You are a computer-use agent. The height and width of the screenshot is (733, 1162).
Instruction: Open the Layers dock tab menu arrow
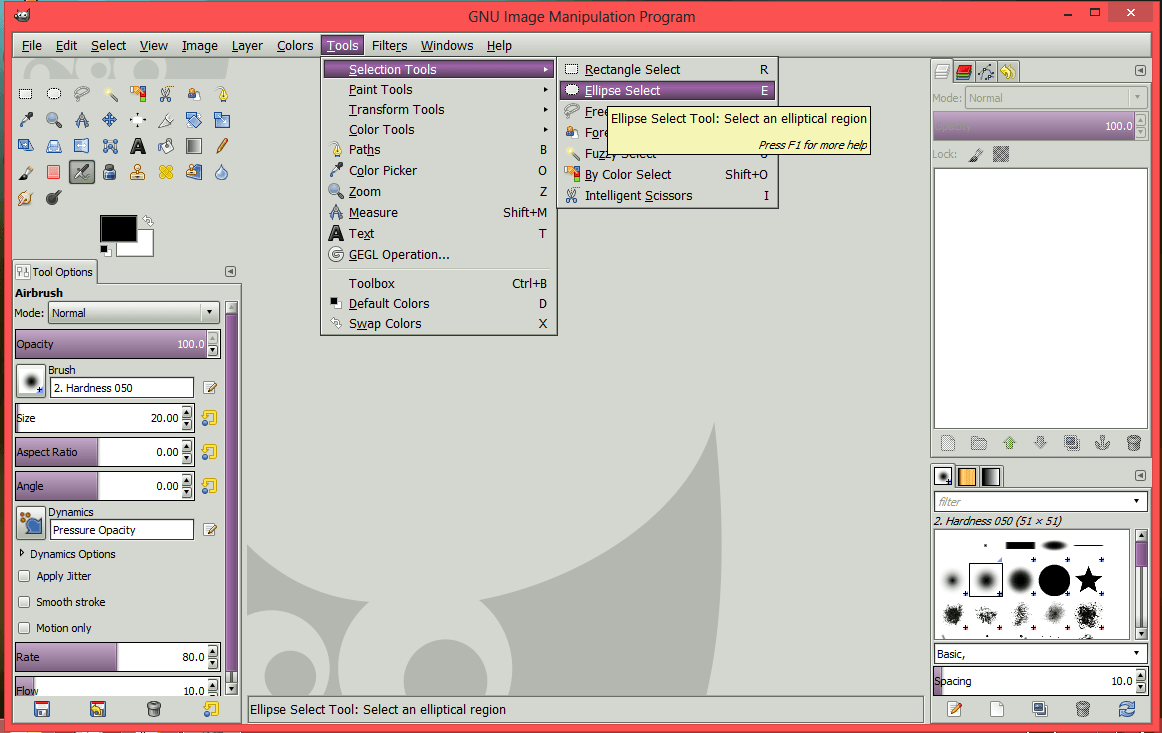point(1141,70)
